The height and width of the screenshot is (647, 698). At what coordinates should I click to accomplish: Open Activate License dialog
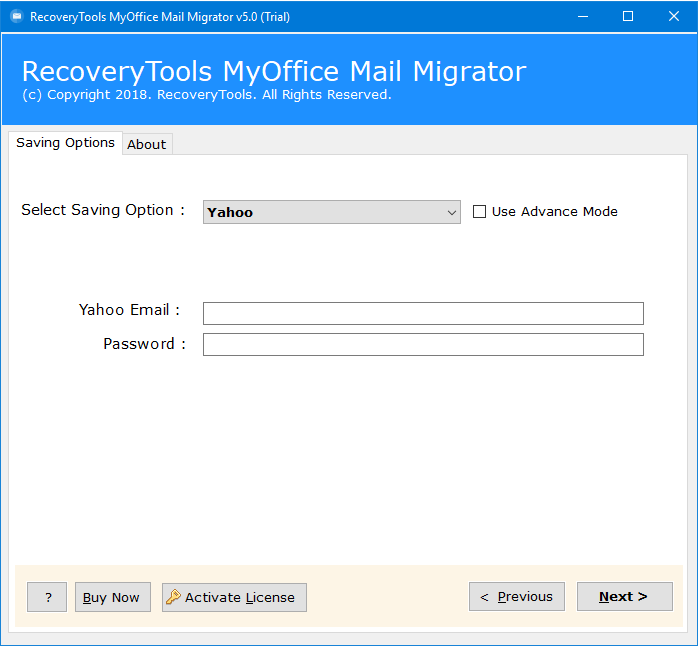tap(234, 597)
